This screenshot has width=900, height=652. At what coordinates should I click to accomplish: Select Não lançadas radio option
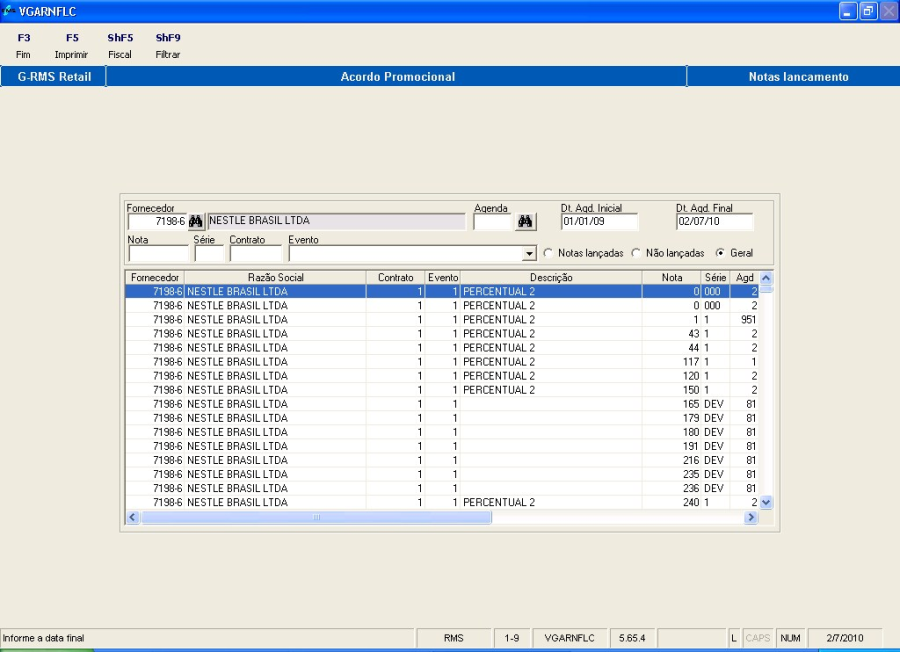(636, 253)
